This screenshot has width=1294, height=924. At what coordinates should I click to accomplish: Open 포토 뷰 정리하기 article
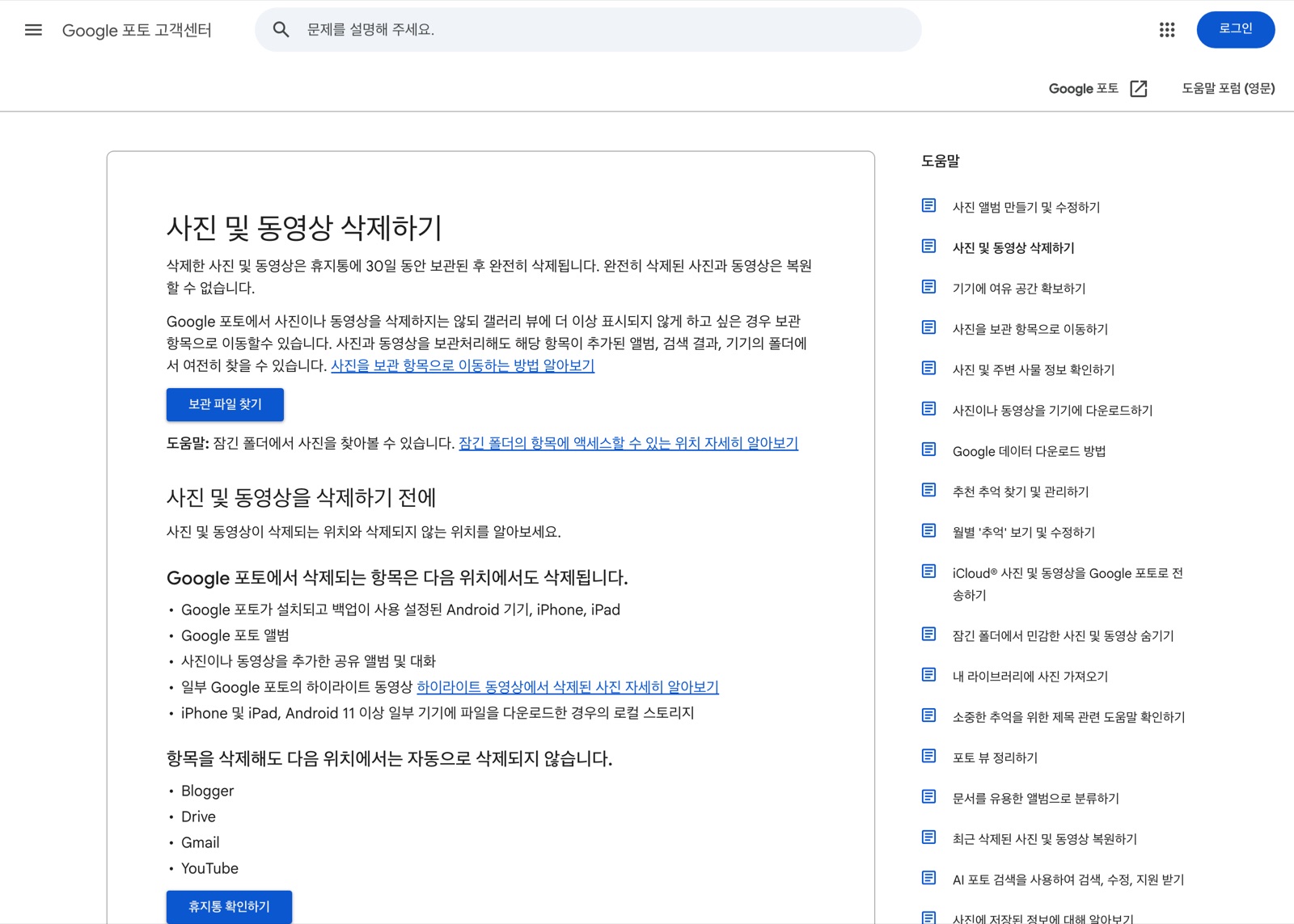(995, 757)
